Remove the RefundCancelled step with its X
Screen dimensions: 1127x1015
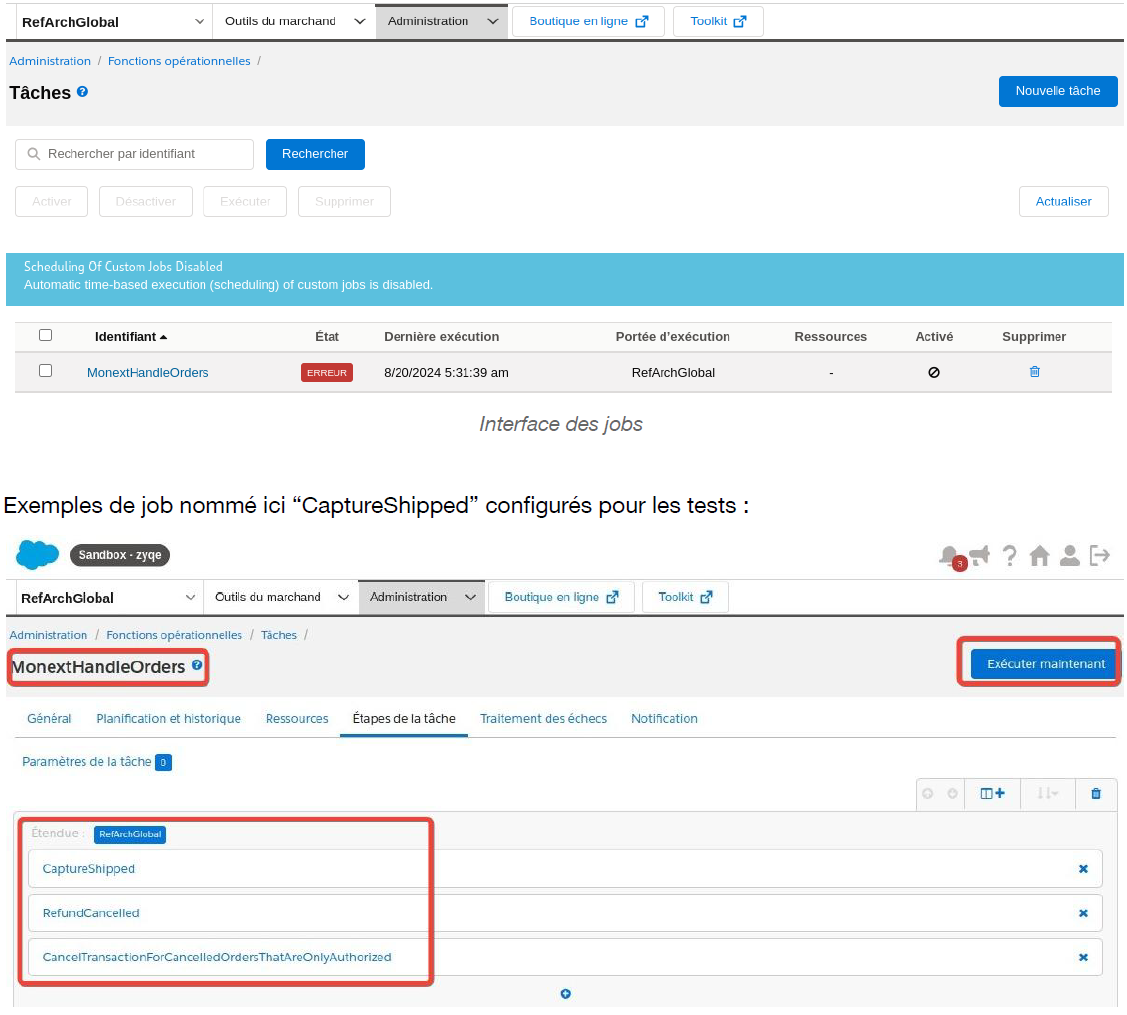click(1083, 913)
